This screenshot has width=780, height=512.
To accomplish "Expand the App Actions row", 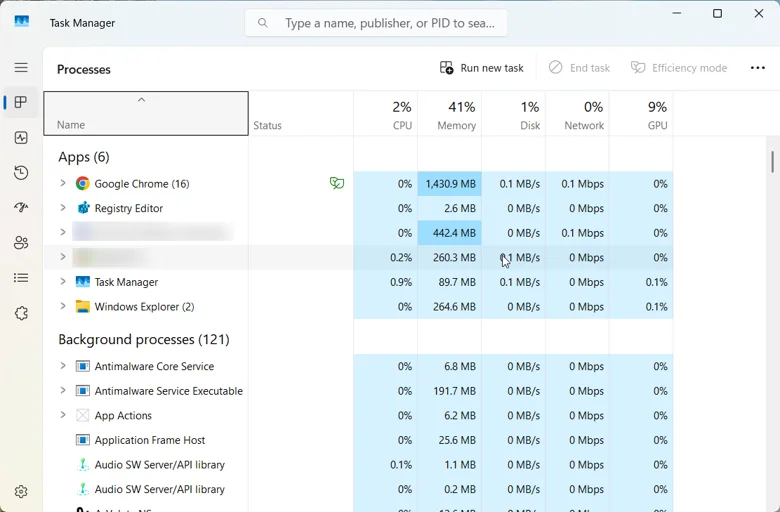I will pyautogui.click(x=63, y=414).
